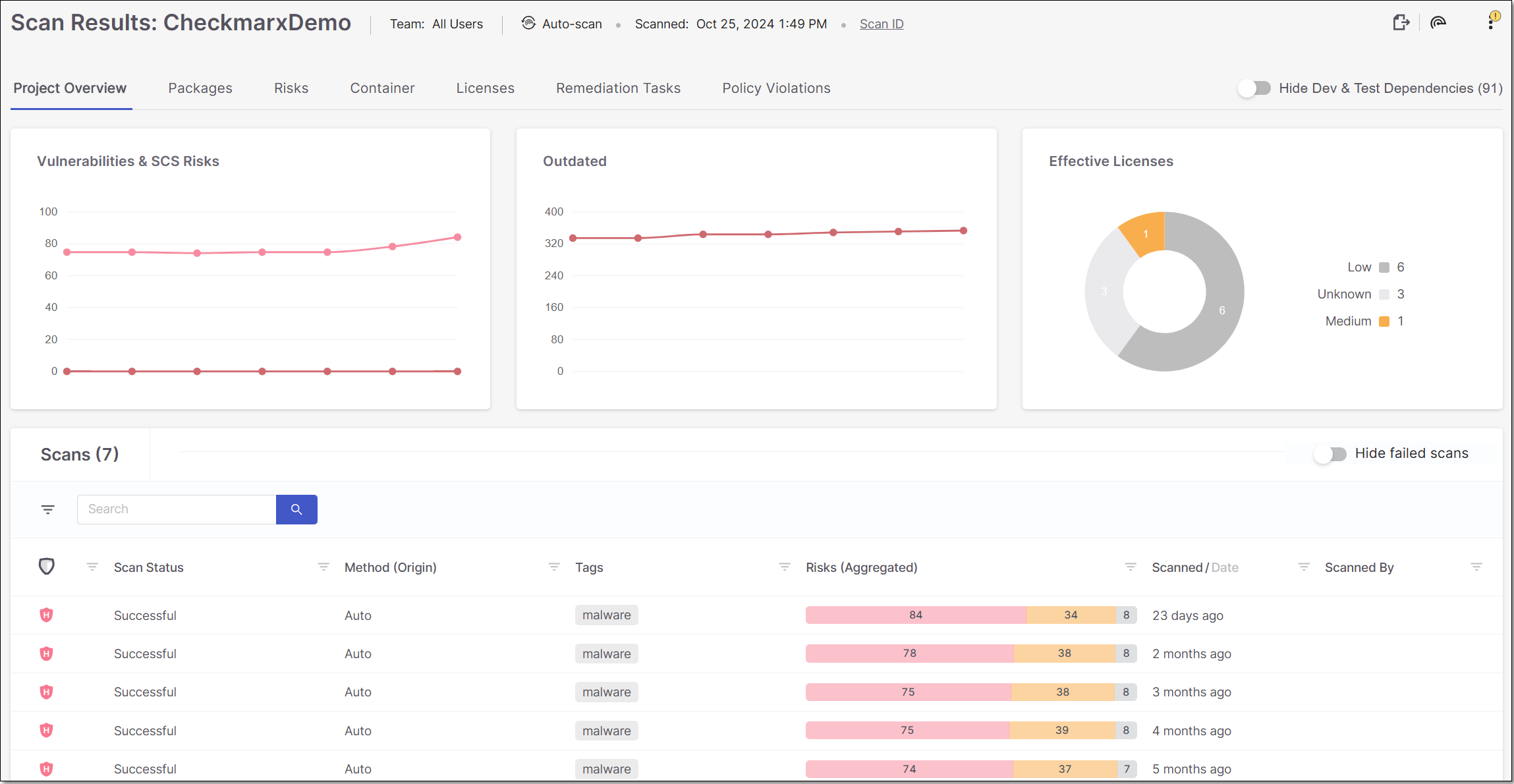
Task: Switch to the Risks tab
Action: coord(291,88)
